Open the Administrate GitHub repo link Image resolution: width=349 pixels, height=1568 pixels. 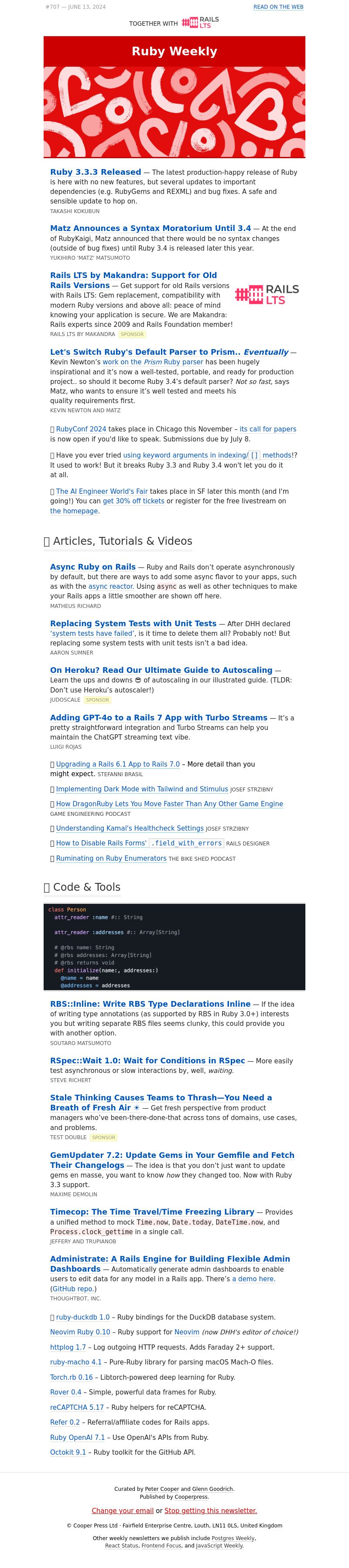click(72, 1289)
